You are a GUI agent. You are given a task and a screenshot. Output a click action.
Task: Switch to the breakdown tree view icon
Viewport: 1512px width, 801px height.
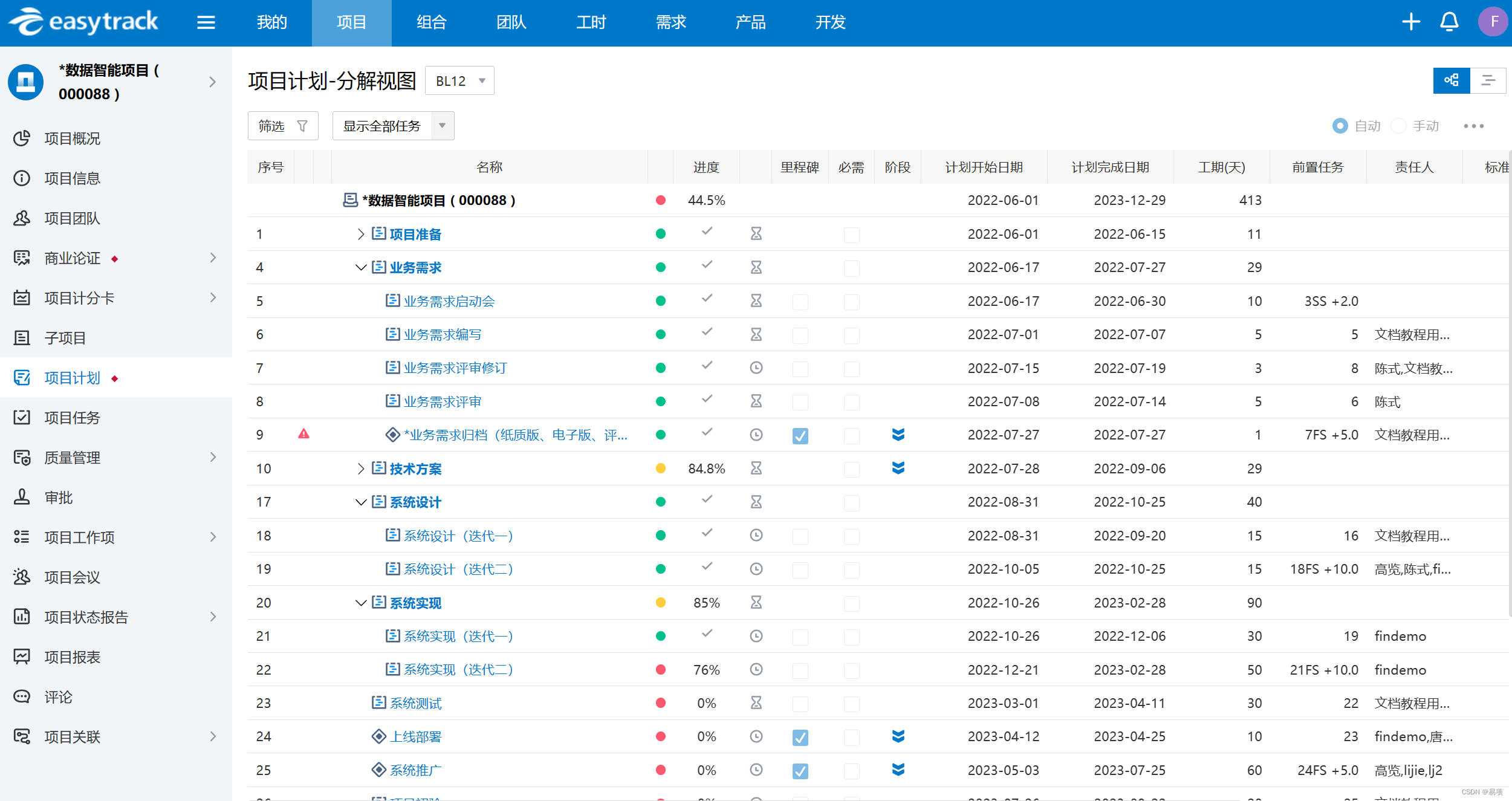[x=1451, y=80]
